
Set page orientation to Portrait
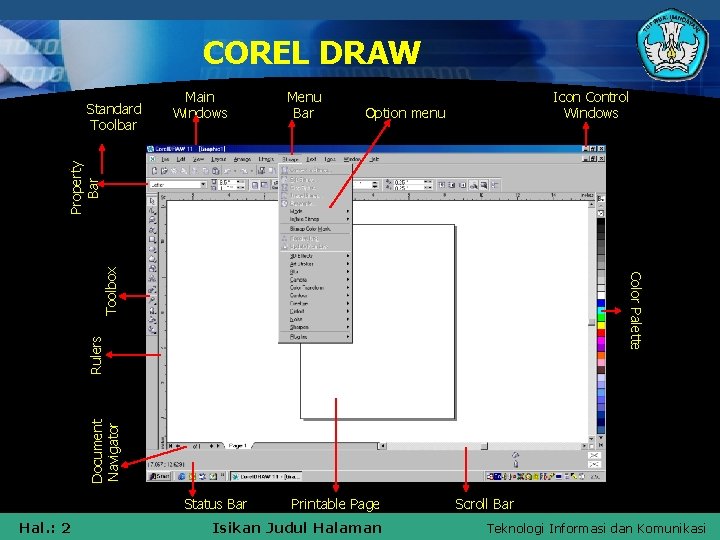click(x=255, y=185)
